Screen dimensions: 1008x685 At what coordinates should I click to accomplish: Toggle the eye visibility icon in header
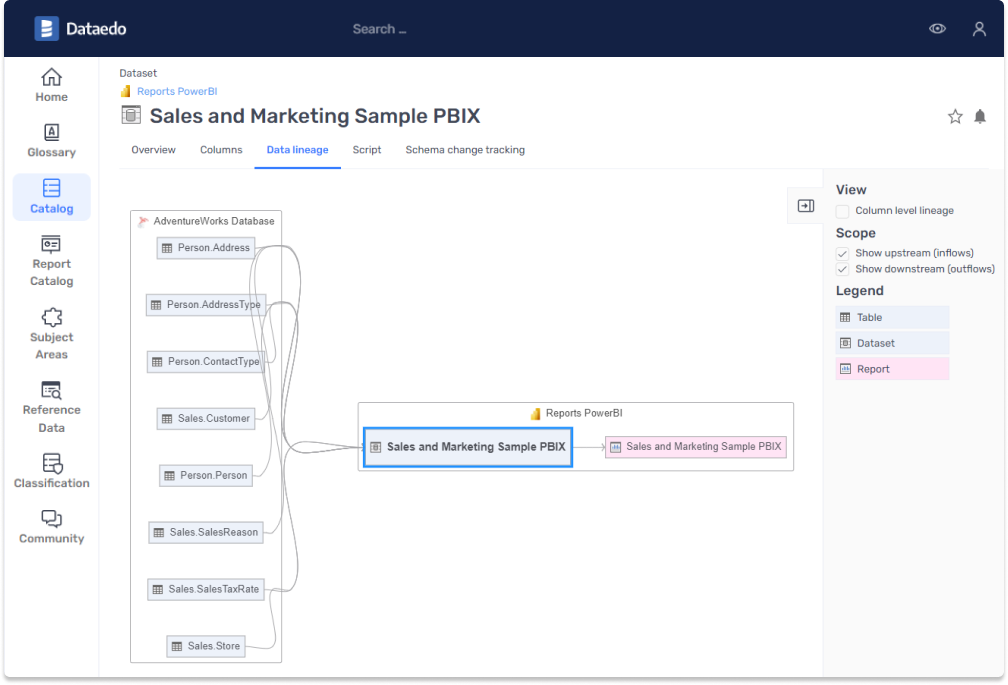click(x=937, y=29)
